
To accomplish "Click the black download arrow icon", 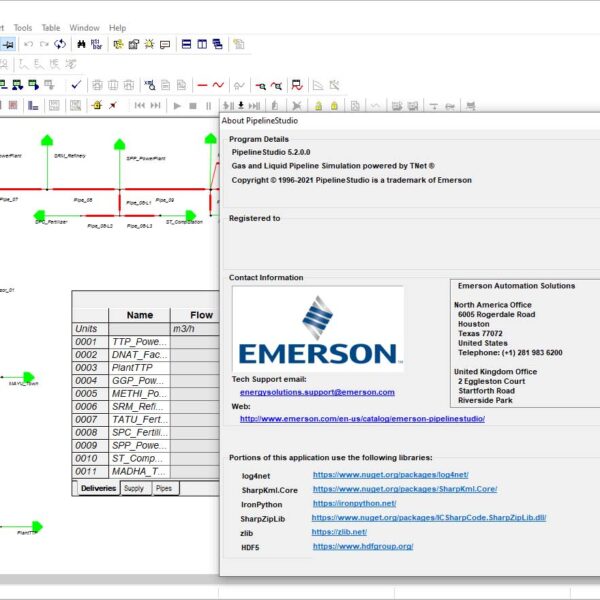I will coord(241,105).
